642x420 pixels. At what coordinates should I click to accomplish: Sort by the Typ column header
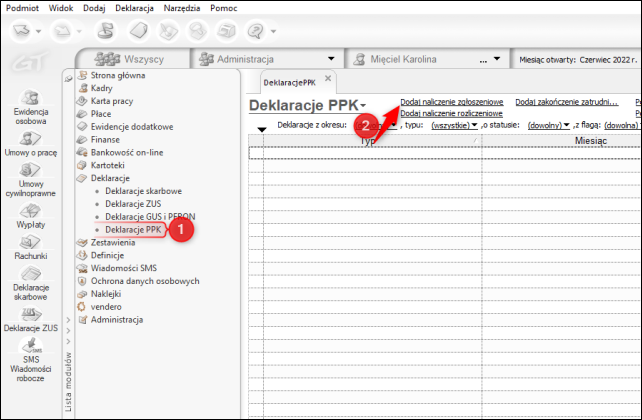(372, 141)
